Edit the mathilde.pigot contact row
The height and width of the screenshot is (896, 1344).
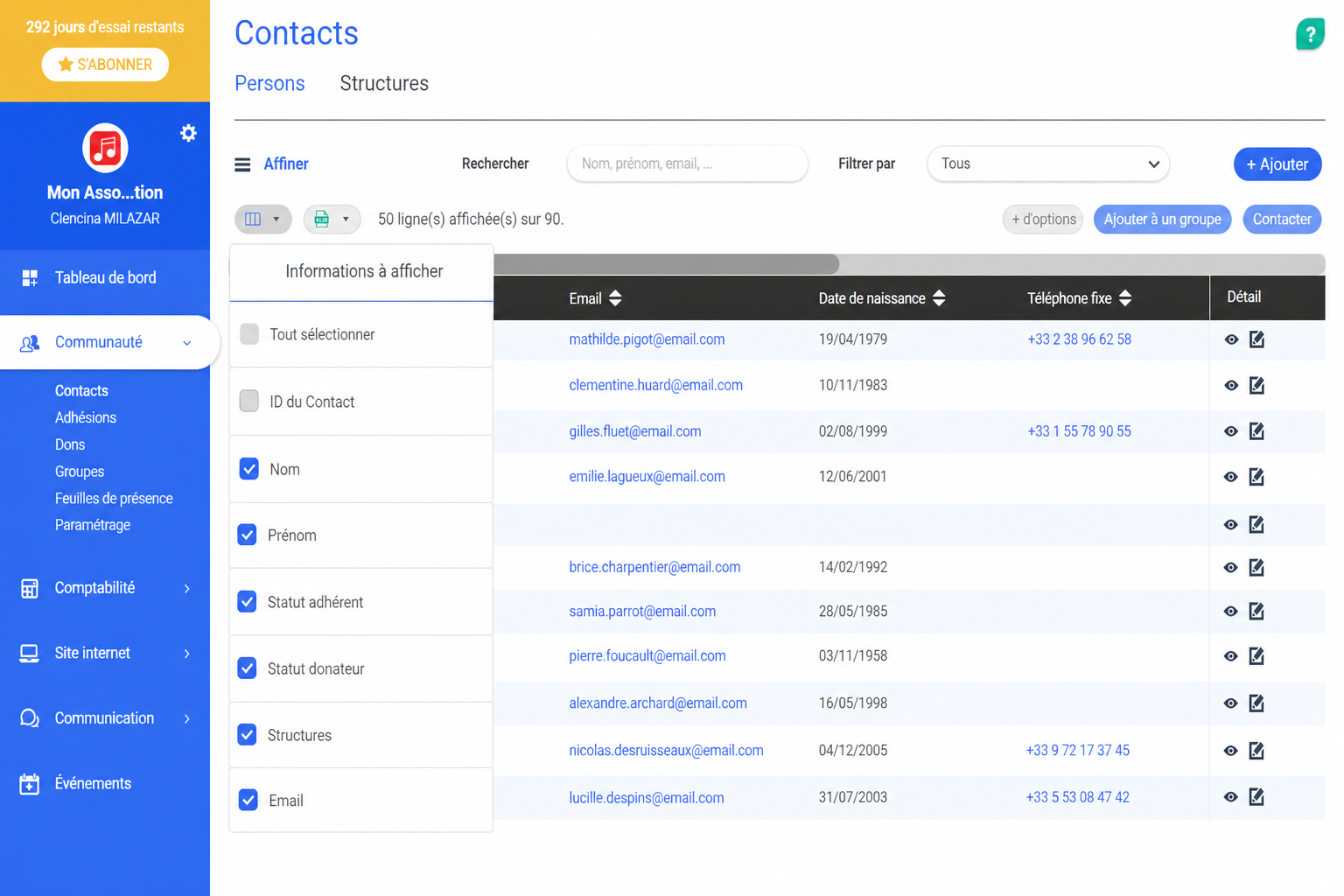[x=1256, y=339]
